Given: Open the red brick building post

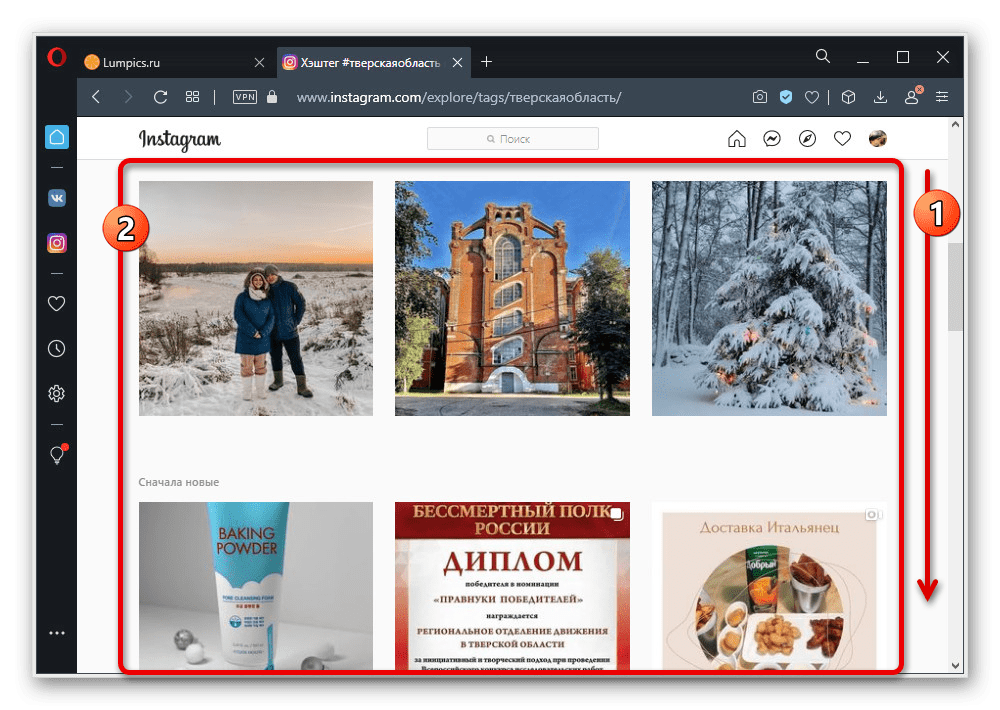Looking at the screenshot, I should click(512, 299).
